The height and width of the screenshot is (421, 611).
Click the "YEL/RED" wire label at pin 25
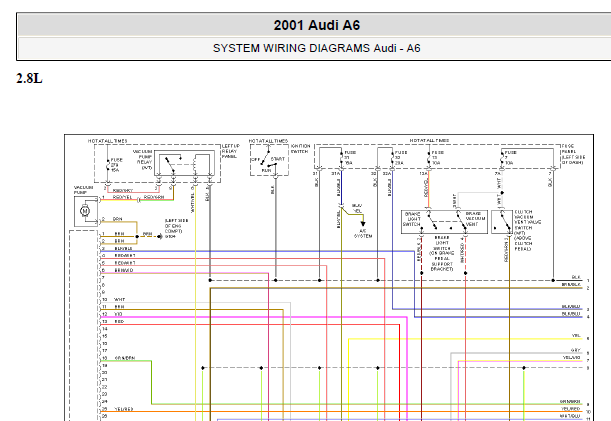pyautogui.click(x=124, y=409)
